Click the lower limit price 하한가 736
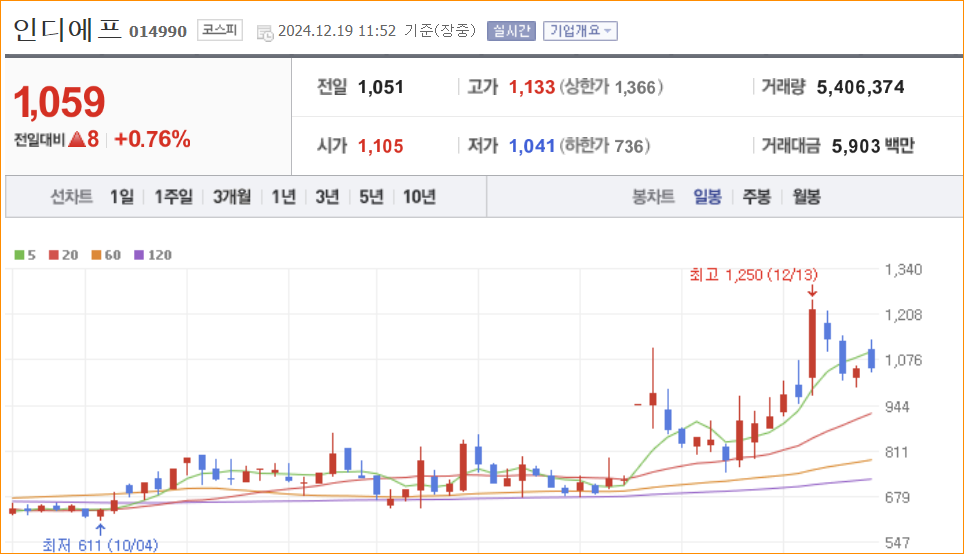This screenshot has height=554, width=964. (604, 146)
